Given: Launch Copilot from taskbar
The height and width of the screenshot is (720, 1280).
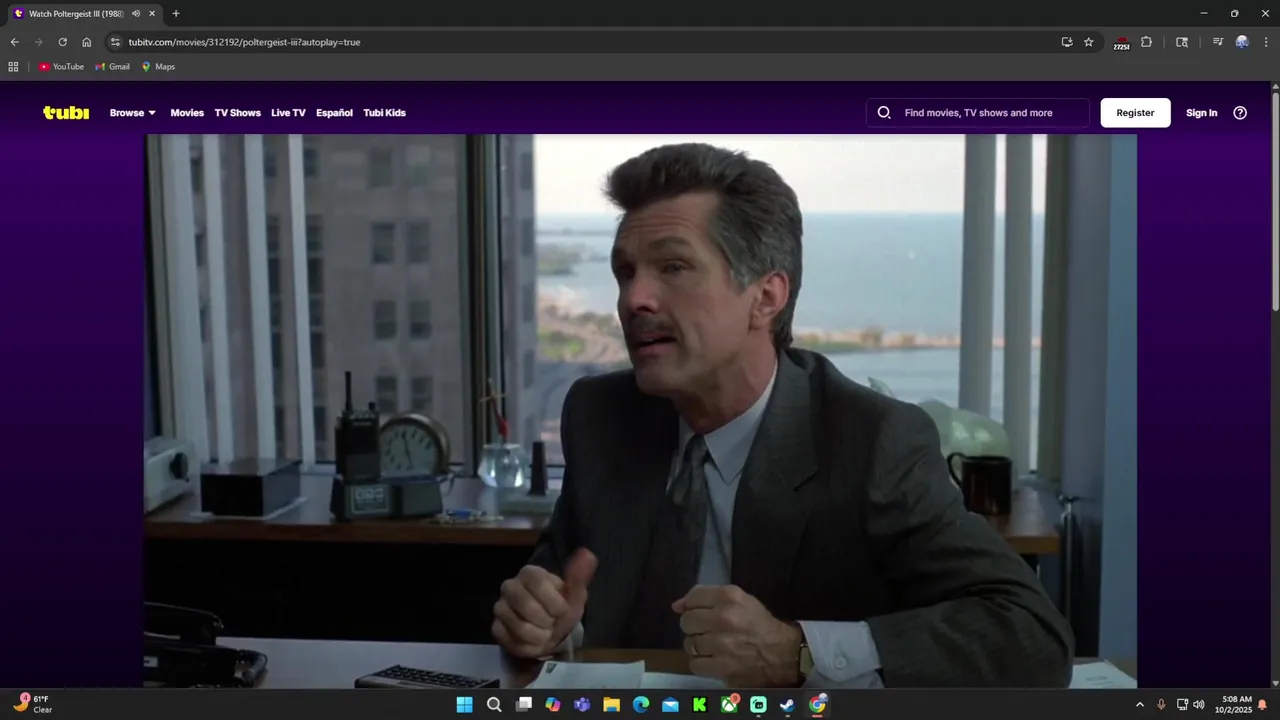Looking at the screenshot, I should click(x=553, y=705).
